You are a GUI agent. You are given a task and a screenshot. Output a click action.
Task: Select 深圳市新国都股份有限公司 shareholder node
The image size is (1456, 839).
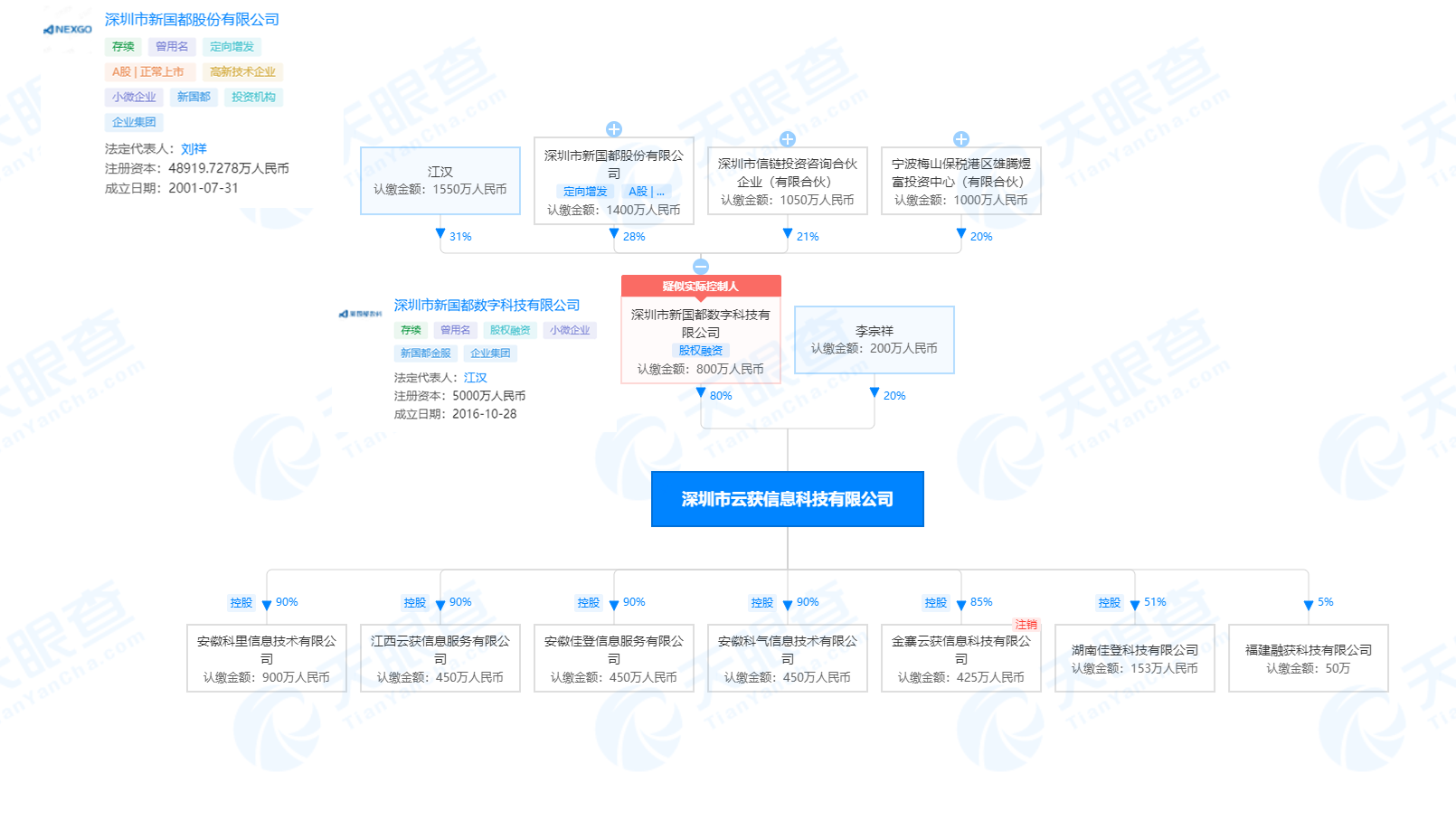614,181
